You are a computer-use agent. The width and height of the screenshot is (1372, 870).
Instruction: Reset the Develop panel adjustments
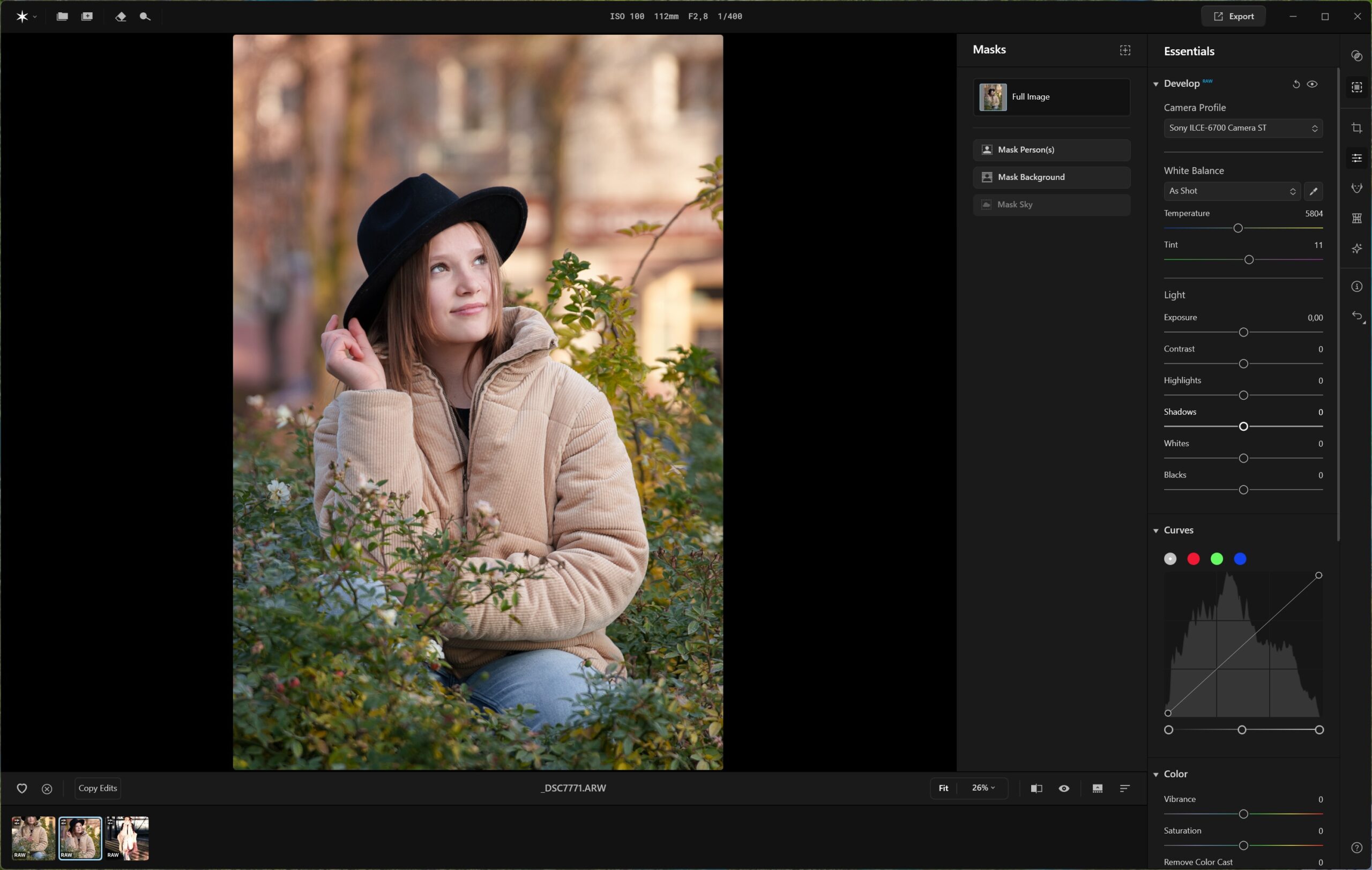[x=1296, y=84]
